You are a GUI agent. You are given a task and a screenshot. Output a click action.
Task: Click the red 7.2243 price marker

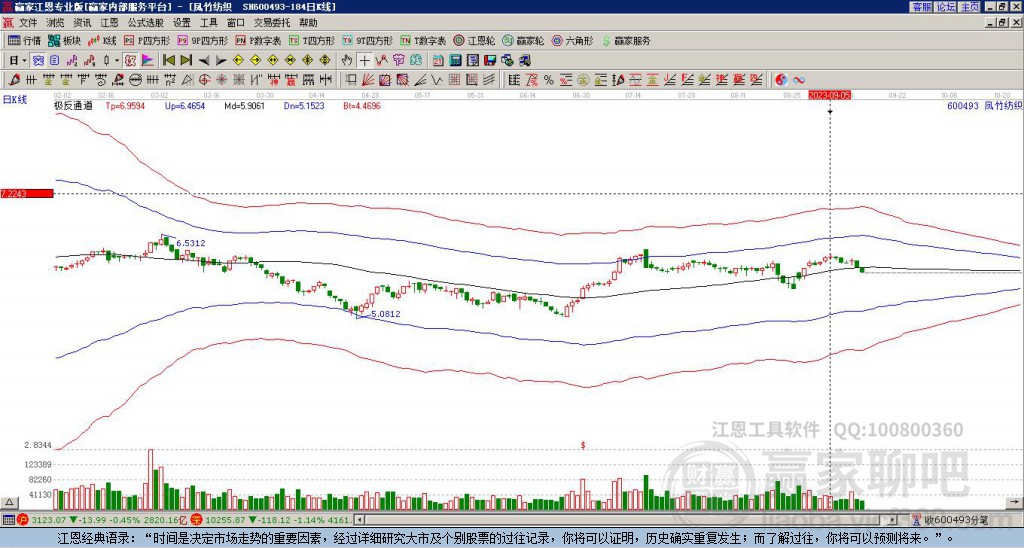coord(26,194)
